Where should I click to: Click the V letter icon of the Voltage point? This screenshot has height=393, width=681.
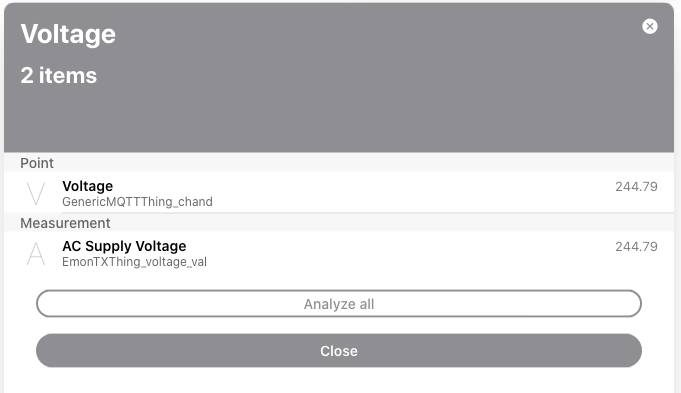point(36,194)
